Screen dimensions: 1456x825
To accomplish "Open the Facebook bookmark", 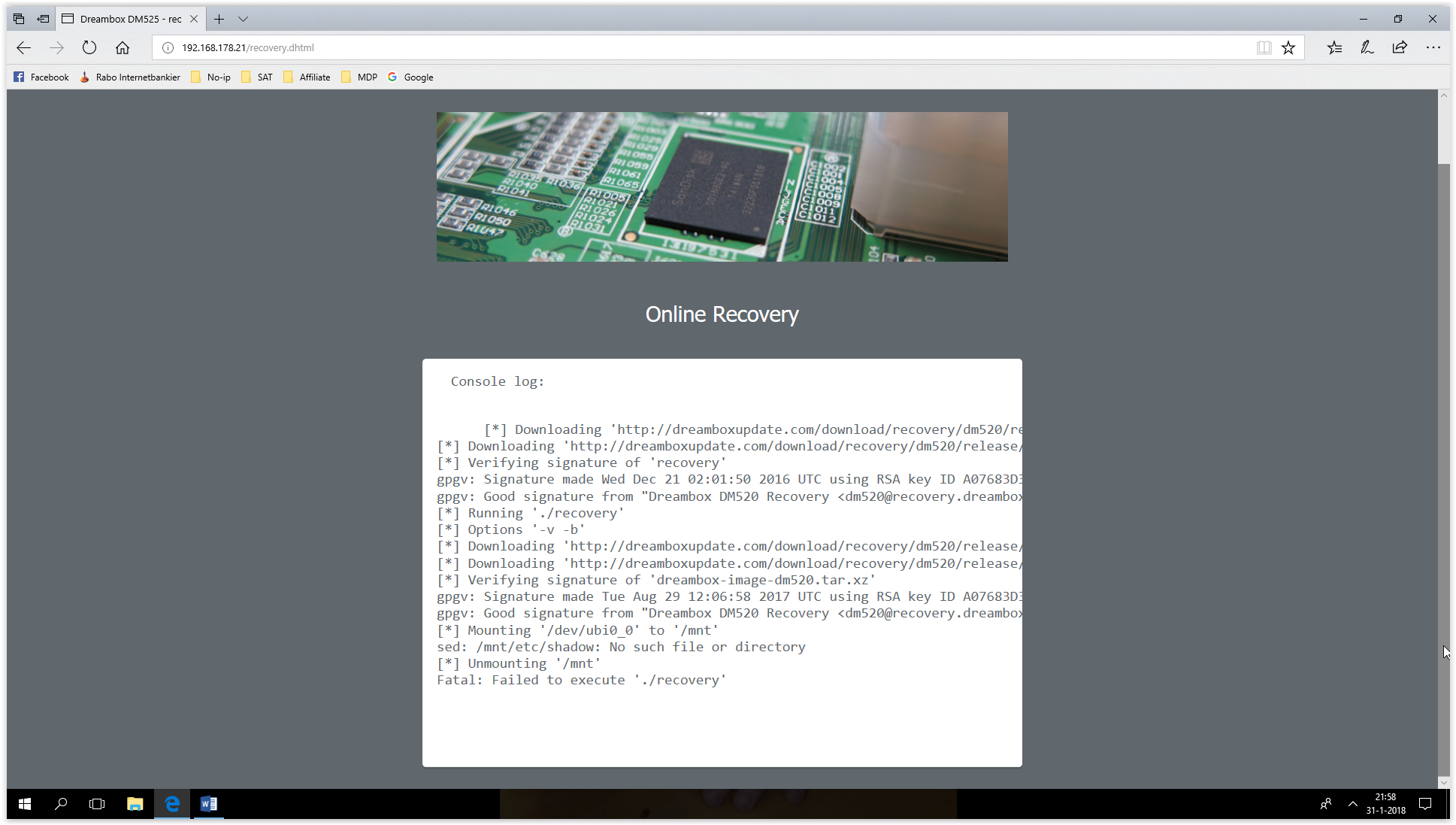I will [41, 77].
